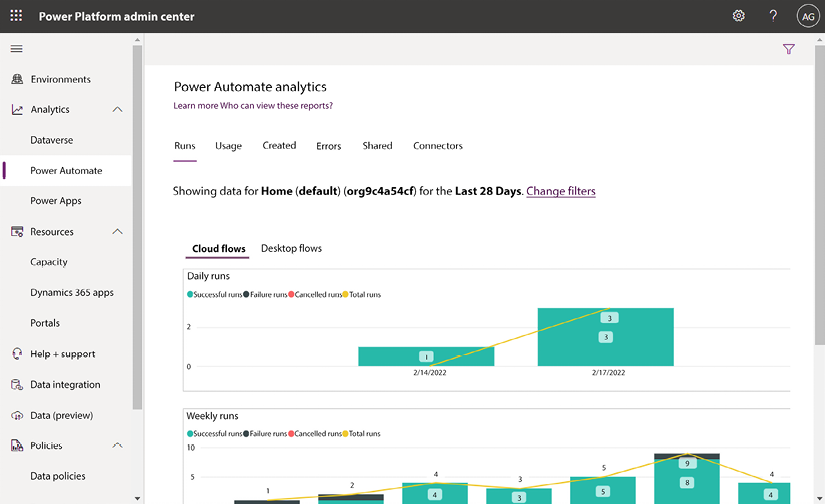The width and height of the screenshot is (825, 504).
Task: Select the Runs tab
Action: pos(185,146)
